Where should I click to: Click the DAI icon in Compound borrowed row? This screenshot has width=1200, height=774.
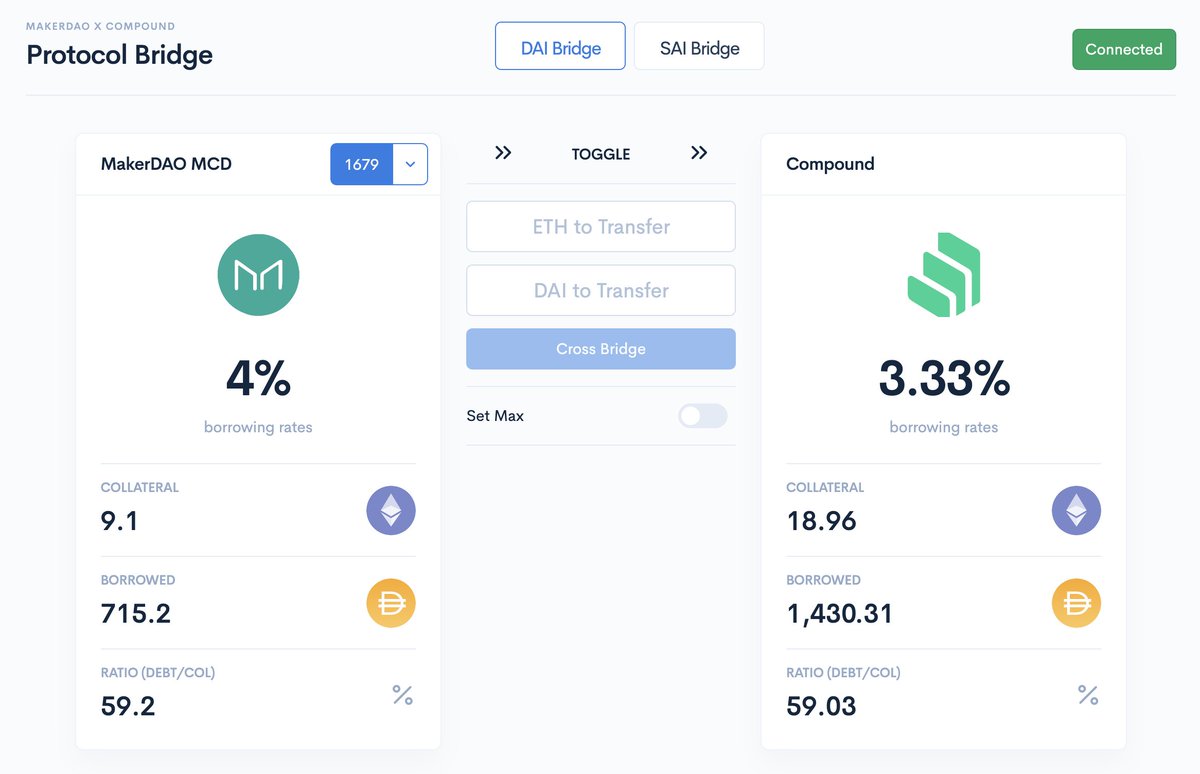(1076, 604)
